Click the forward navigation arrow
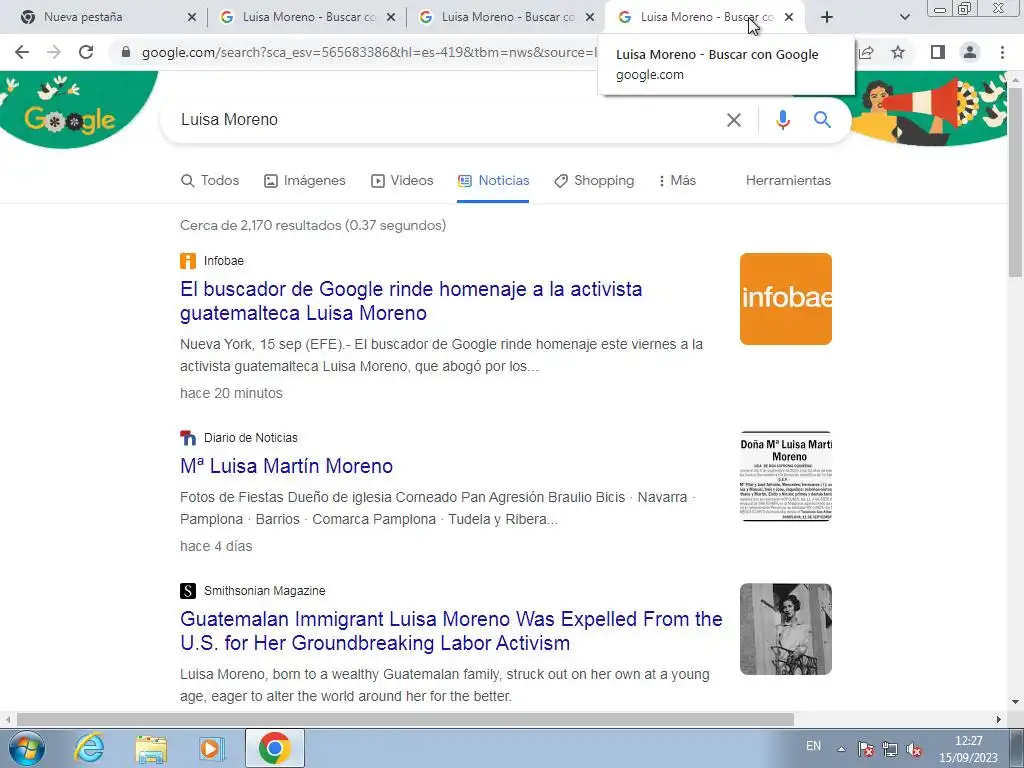 pos(54,52)
